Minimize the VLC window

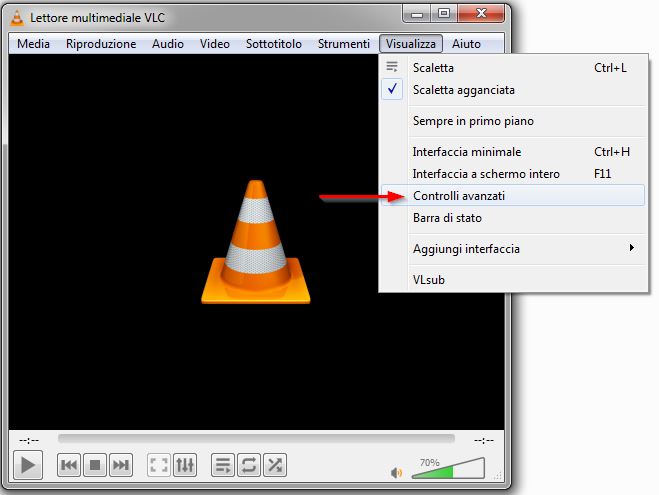click(416, 14)
